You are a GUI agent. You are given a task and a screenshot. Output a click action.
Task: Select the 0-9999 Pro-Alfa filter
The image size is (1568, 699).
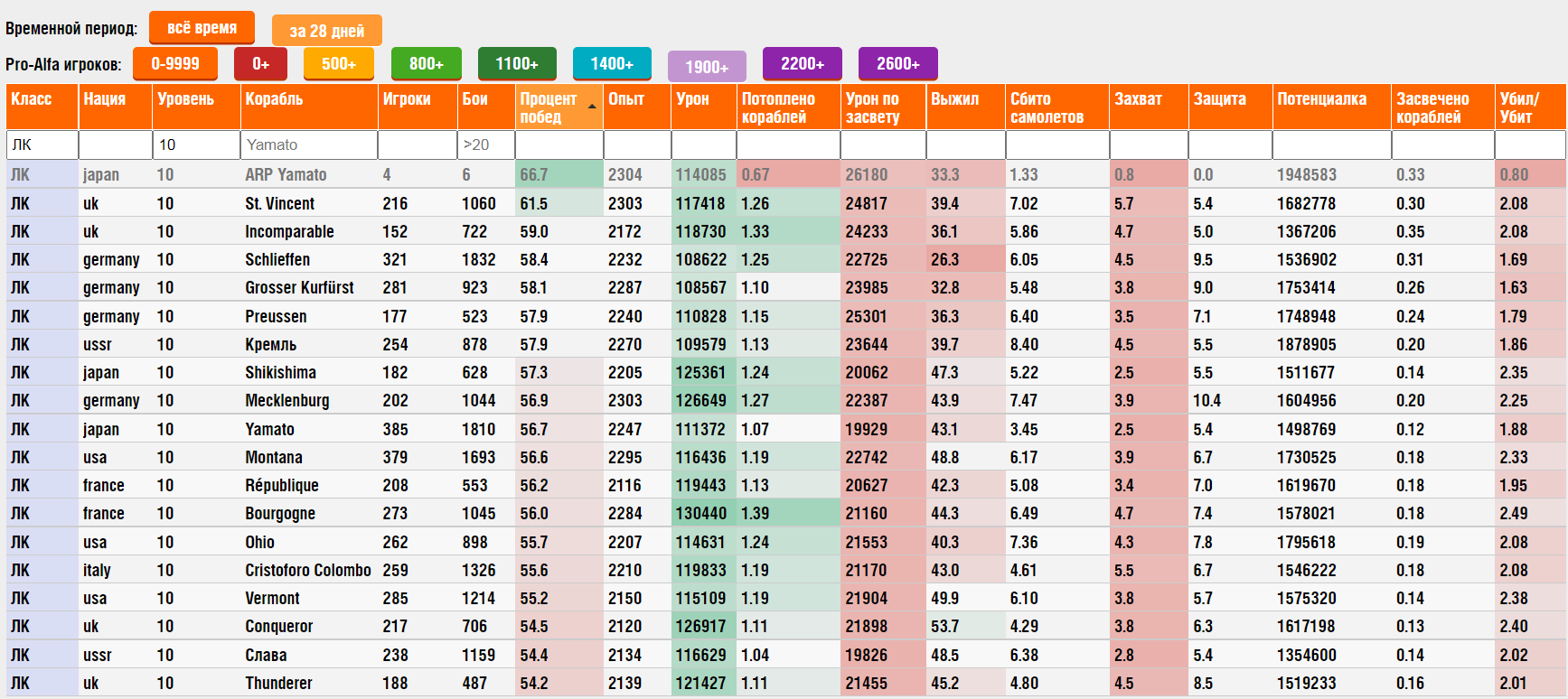pyautogui.click(x=175, y=64)
